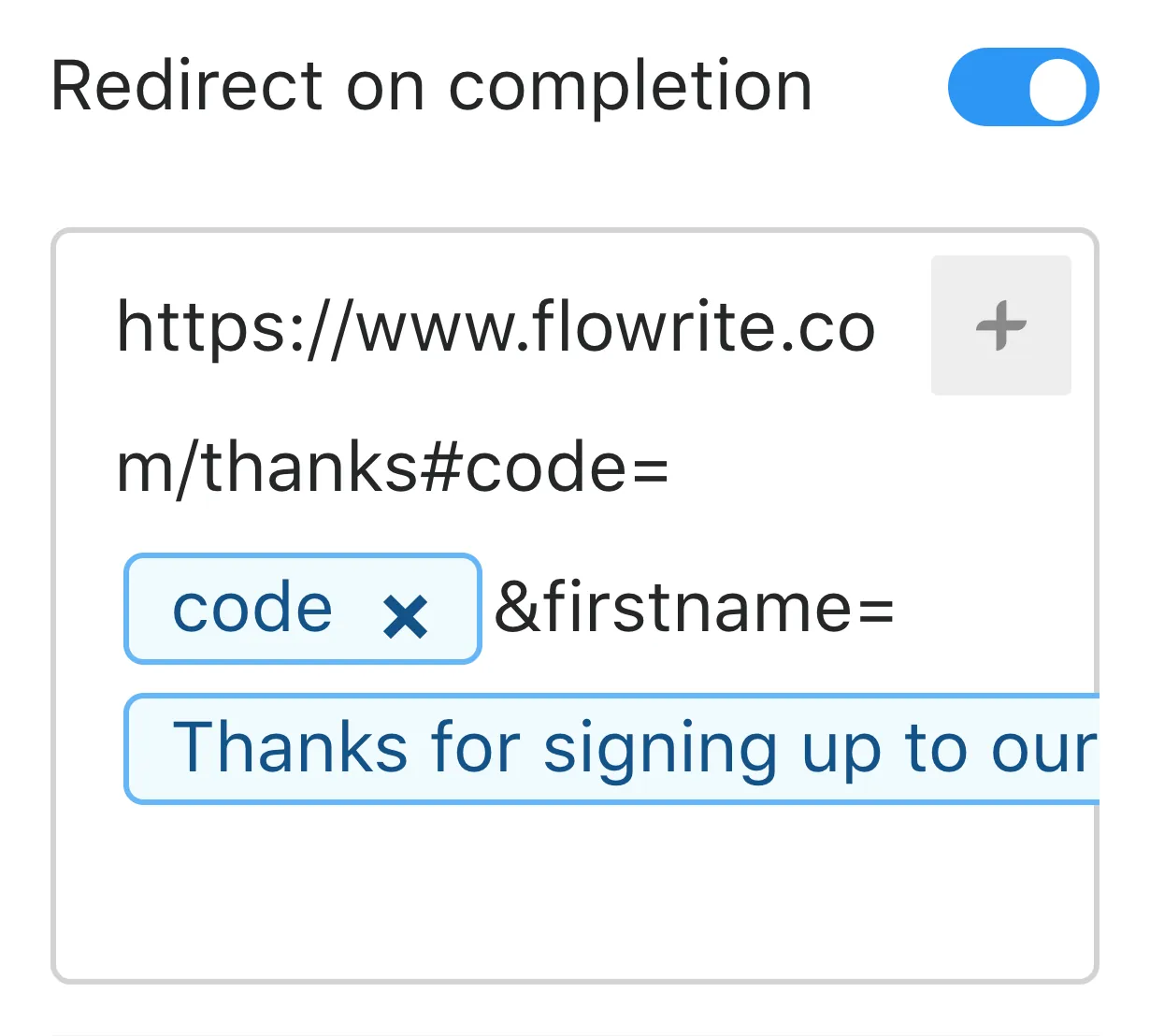Viewport: 1150px width, 1036px height.
Task: Open the variable insert control with plus
Action: tap(1000, 325)
